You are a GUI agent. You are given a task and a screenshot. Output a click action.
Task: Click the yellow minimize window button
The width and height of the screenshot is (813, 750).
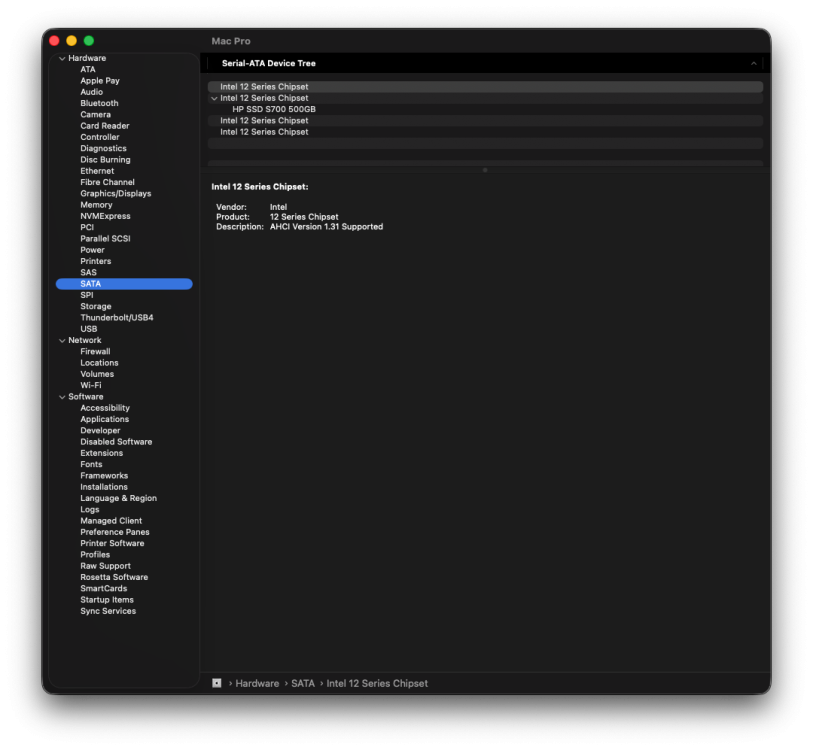pyautogui.click(x=72, y=40)
